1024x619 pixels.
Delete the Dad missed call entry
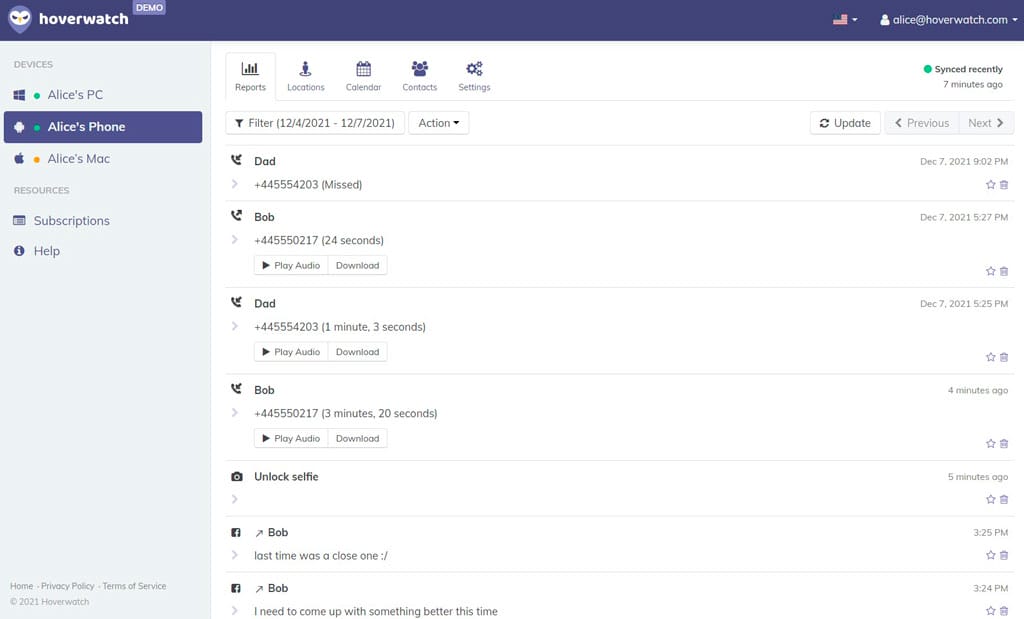[x=1004, y=185]
